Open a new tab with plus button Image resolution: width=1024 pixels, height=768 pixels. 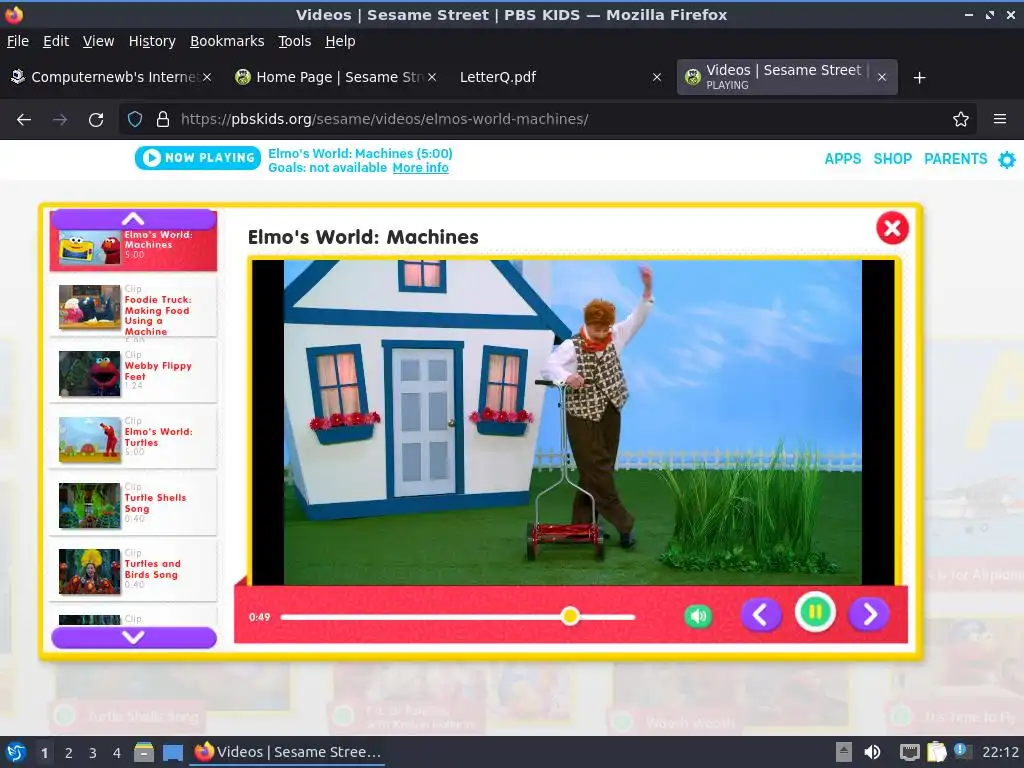pos(920,78)
